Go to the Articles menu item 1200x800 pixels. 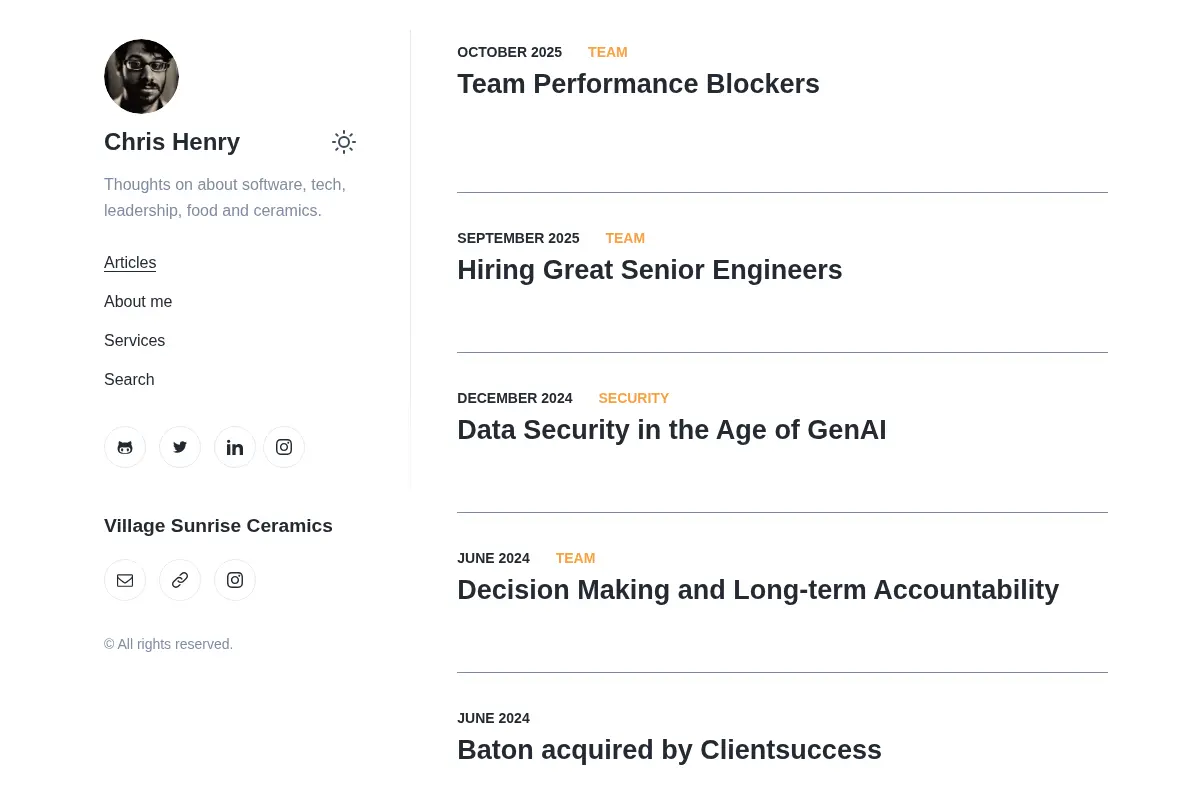click(x=130, y=263)
